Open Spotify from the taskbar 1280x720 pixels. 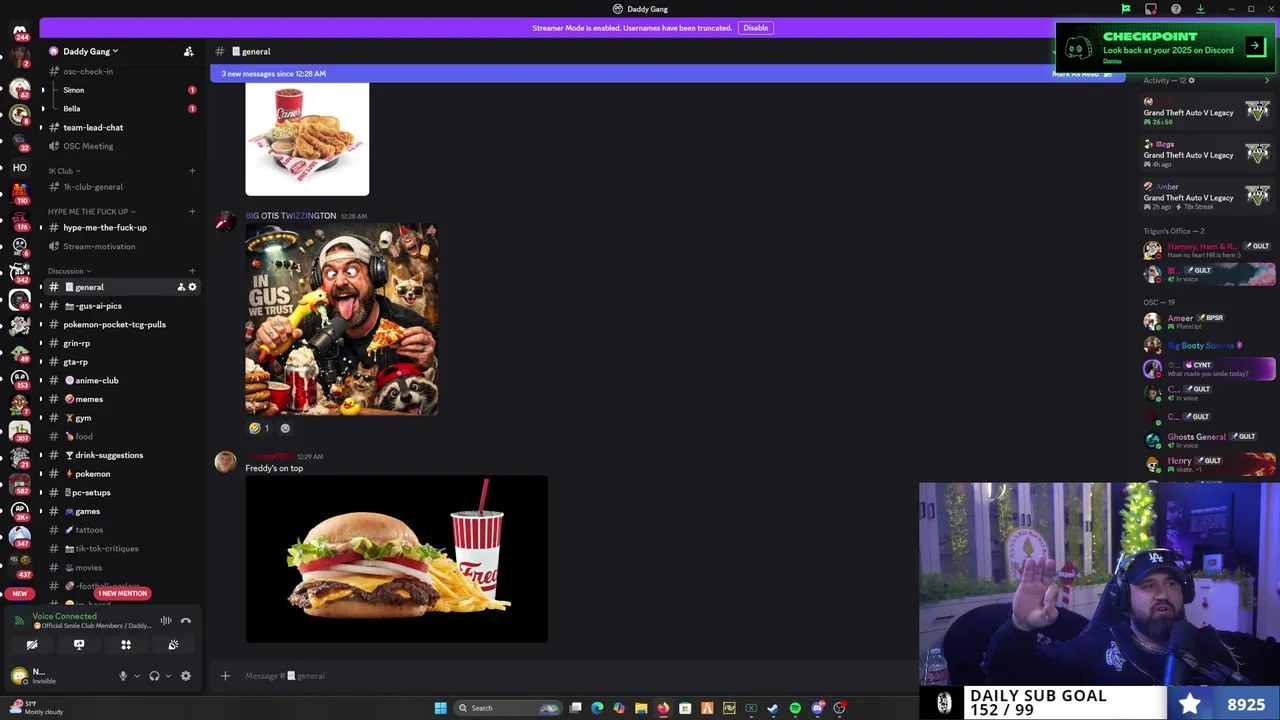795,708
